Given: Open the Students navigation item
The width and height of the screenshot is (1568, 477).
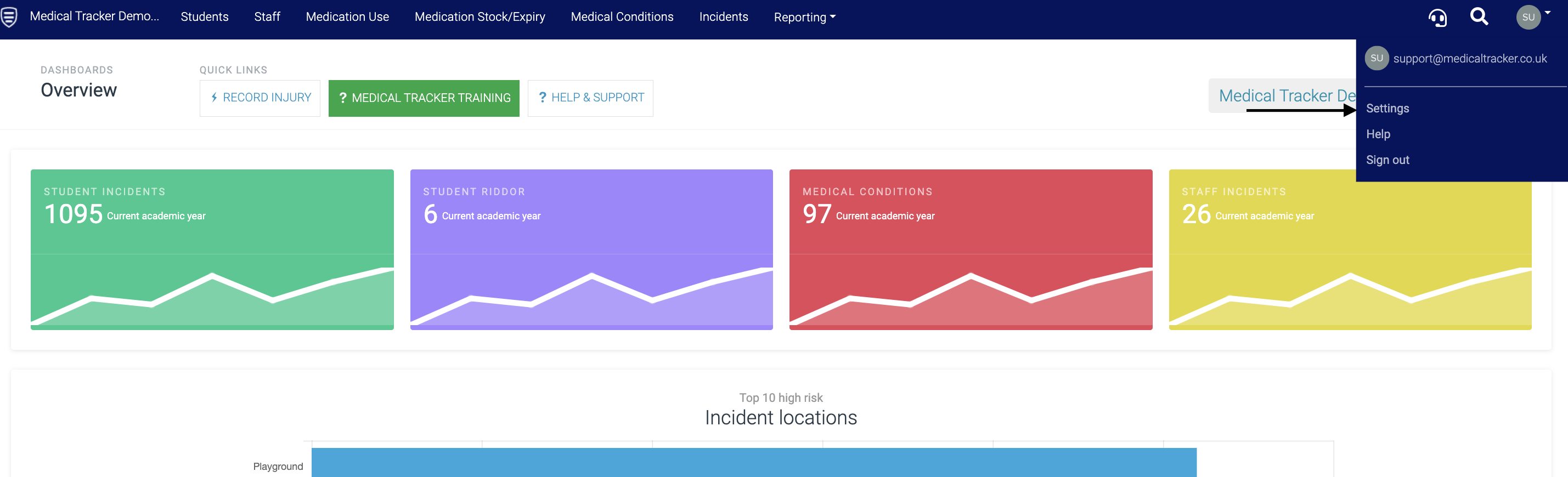Looking at the screenshot, I should tap(205, 17).
